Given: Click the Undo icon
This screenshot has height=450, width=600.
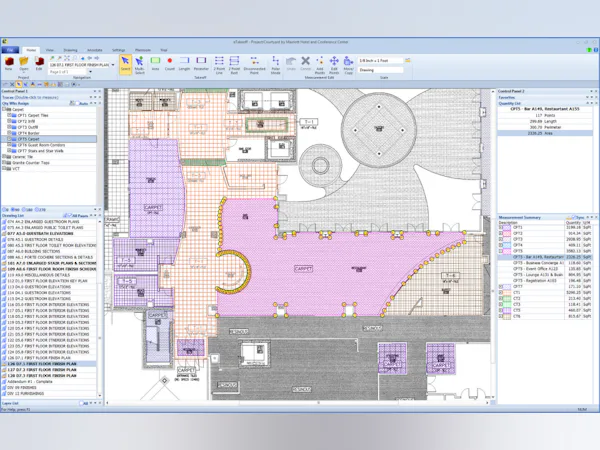Looking at the screenshot, I should pos(291,64).
